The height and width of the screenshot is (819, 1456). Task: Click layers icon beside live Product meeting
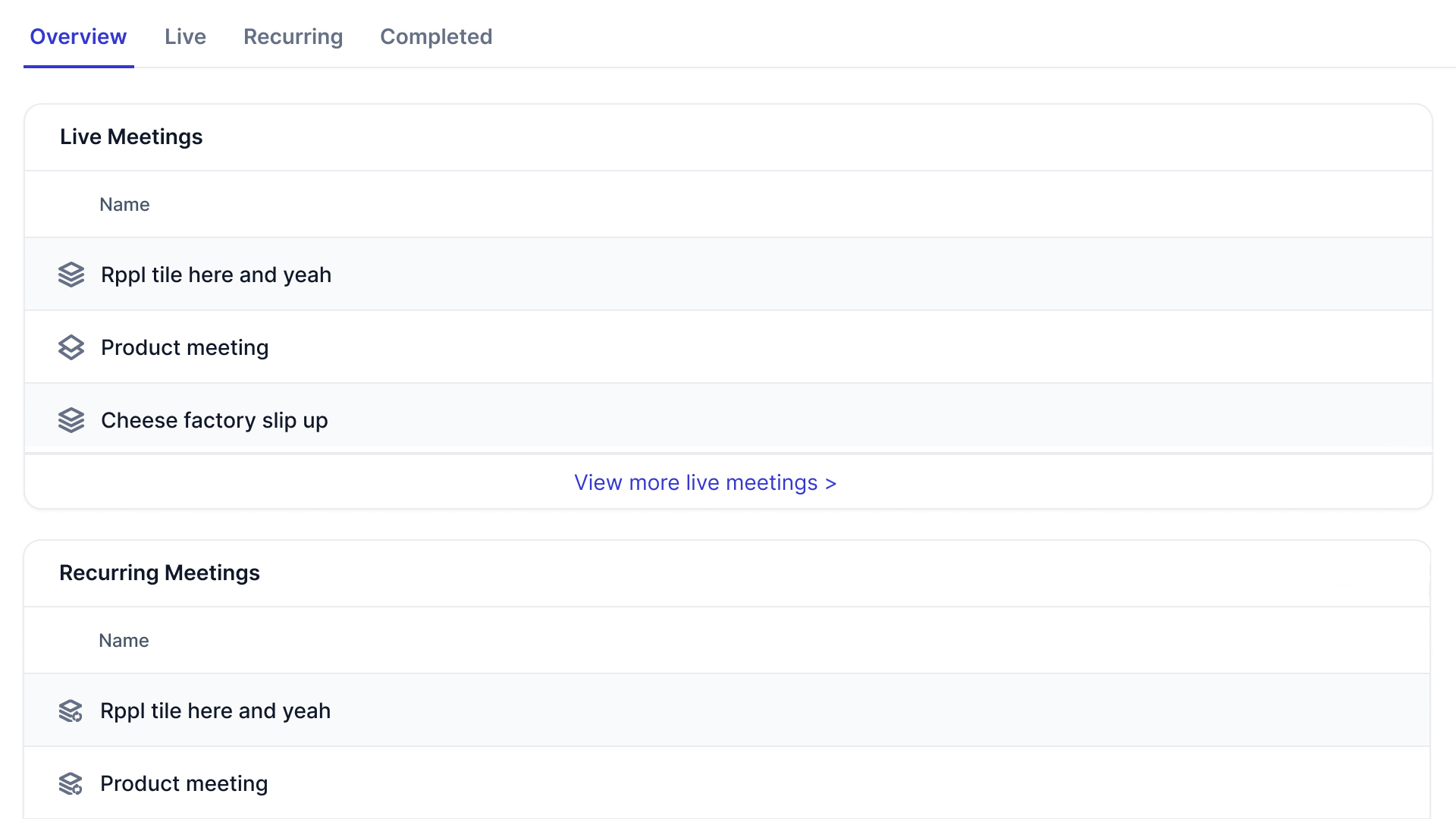coord(71,347)
